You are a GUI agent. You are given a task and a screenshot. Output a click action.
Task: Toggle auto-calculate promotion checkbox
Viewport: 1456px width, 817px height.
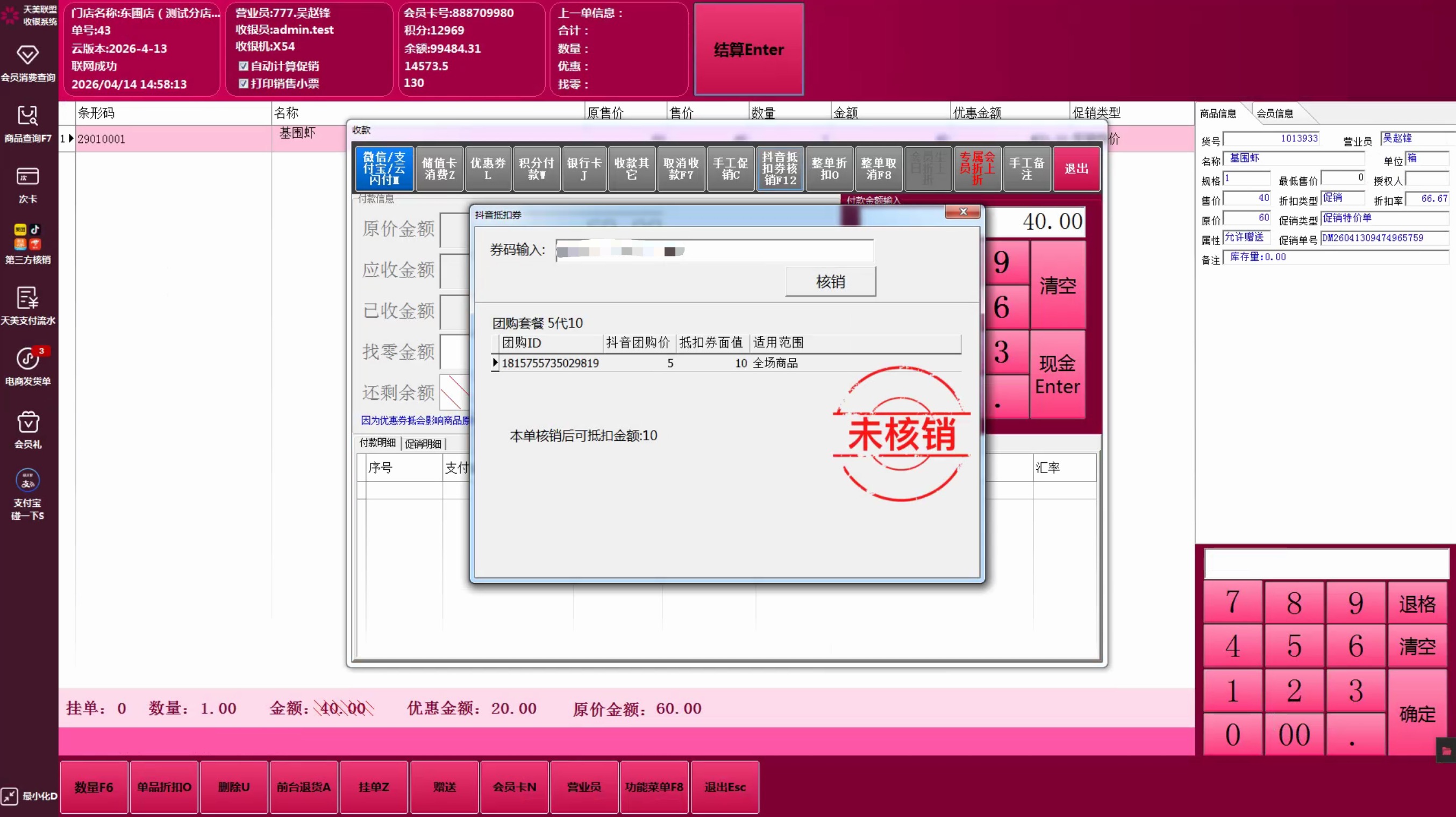pos(244,66)
